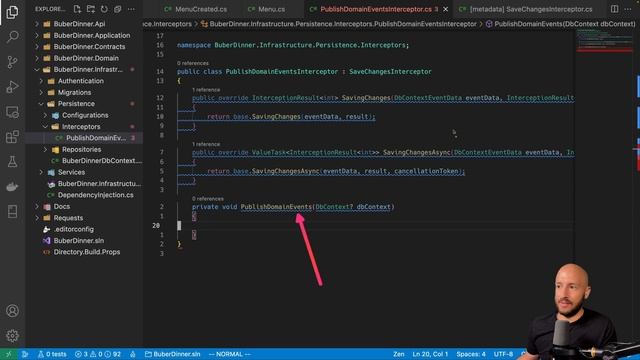
Task: Open PublishDomainEv... file in Explorer
Action: coord(96,138)
